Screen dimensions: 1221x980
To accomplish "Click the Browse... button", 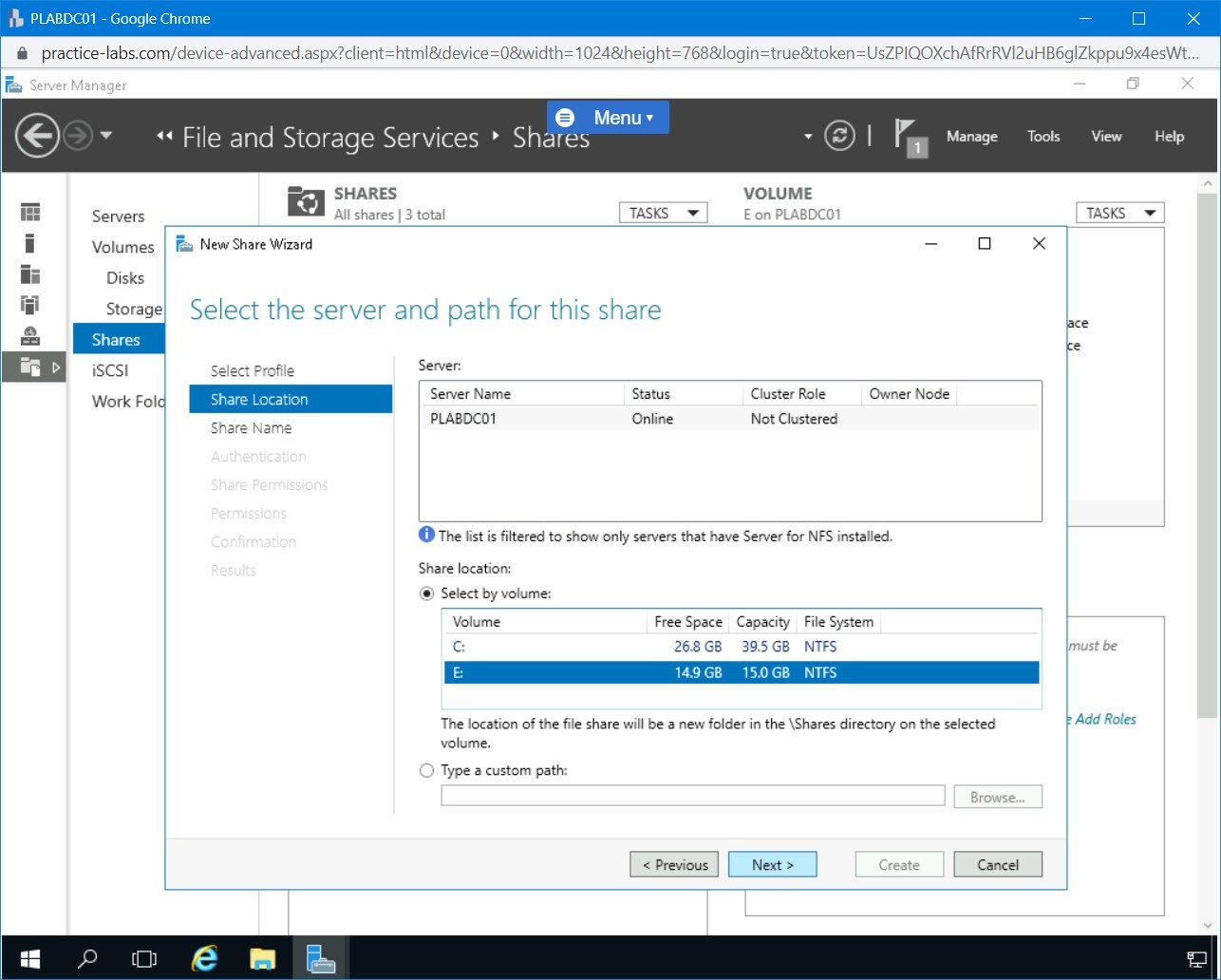I will [997, 797].
